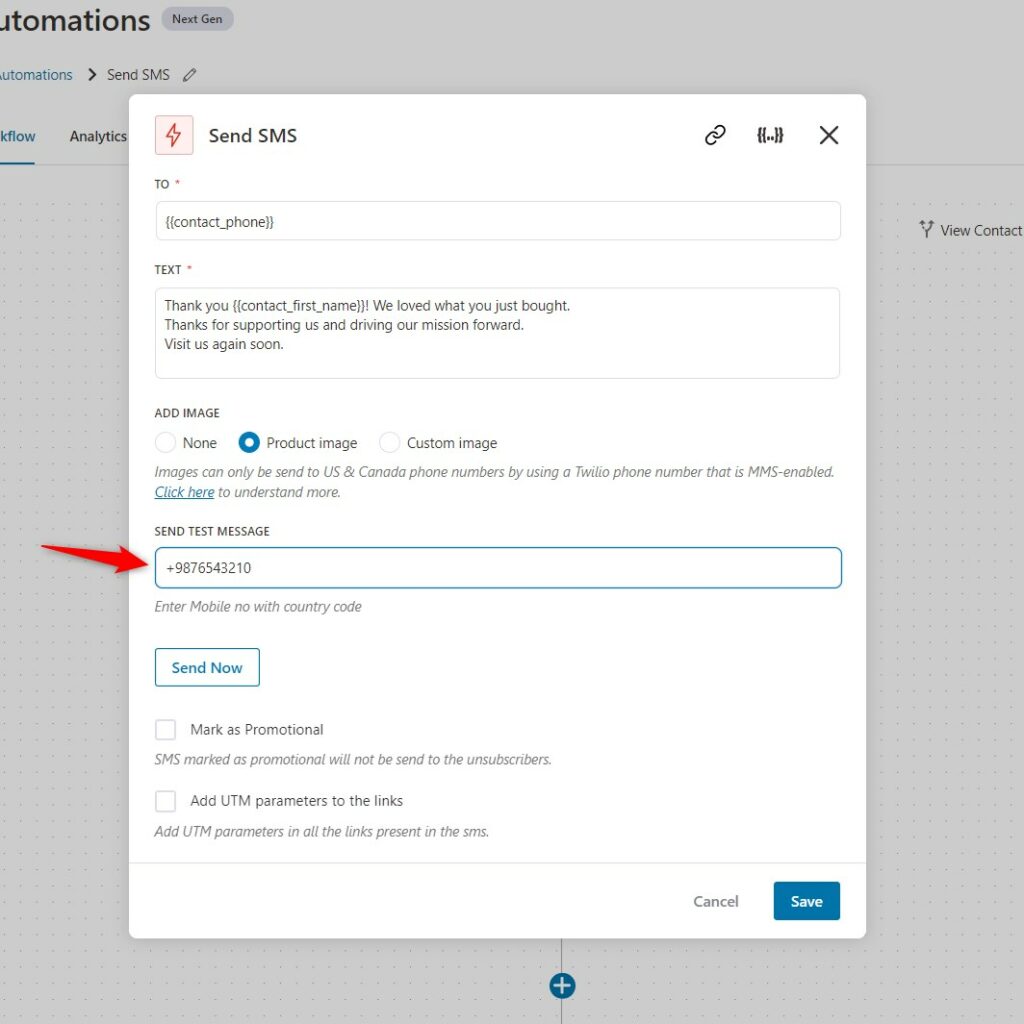The width and height of the screenshot is (1024, 1024).
Task: Enable the Mark as Promotional checkbox
Action: point(165,729)
